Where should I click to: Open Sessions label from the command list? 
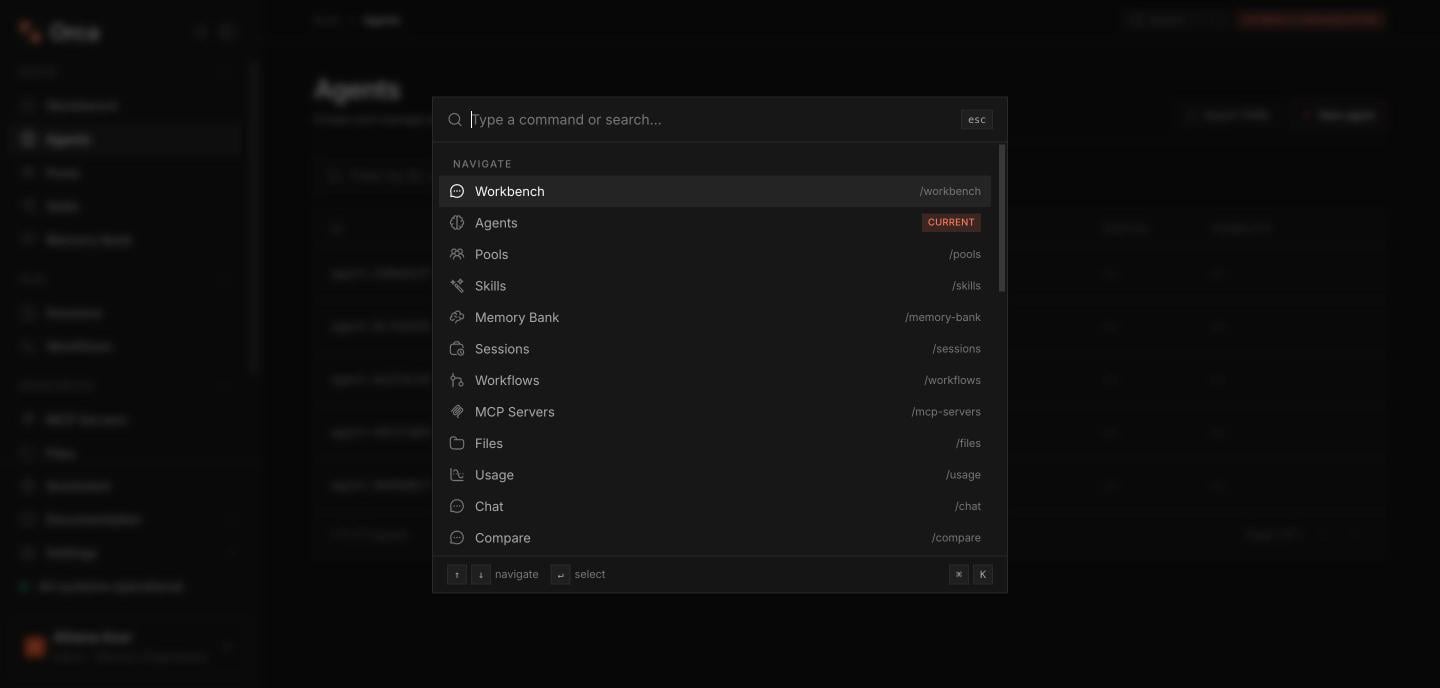point(502,349)
